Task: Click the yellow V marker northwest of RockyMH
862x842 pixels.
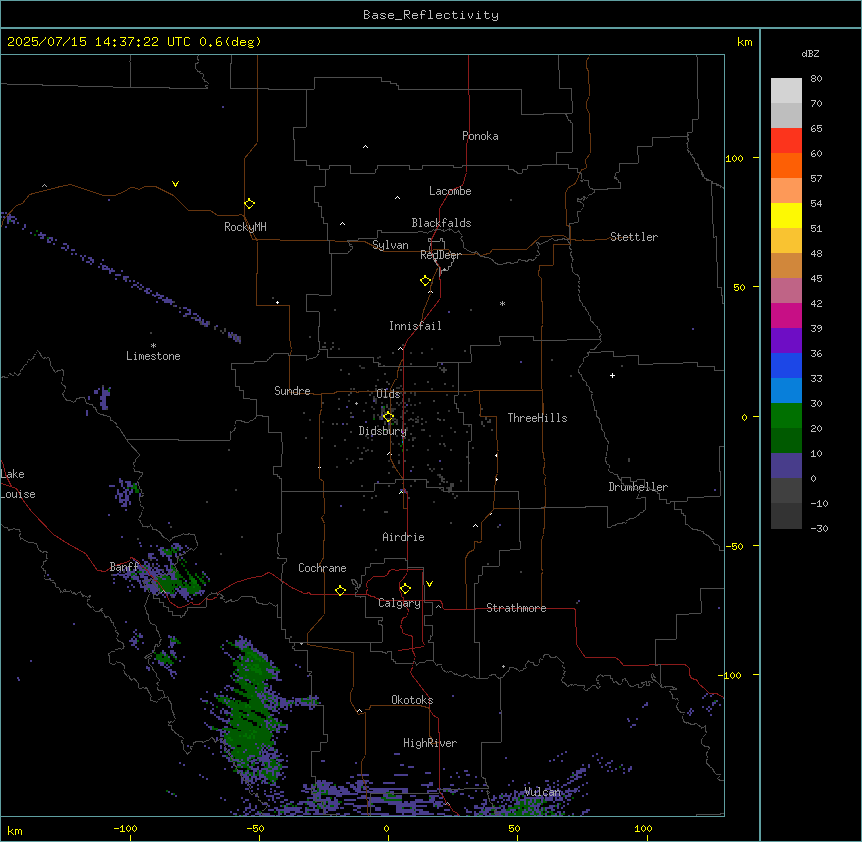Action: (175, 184)
